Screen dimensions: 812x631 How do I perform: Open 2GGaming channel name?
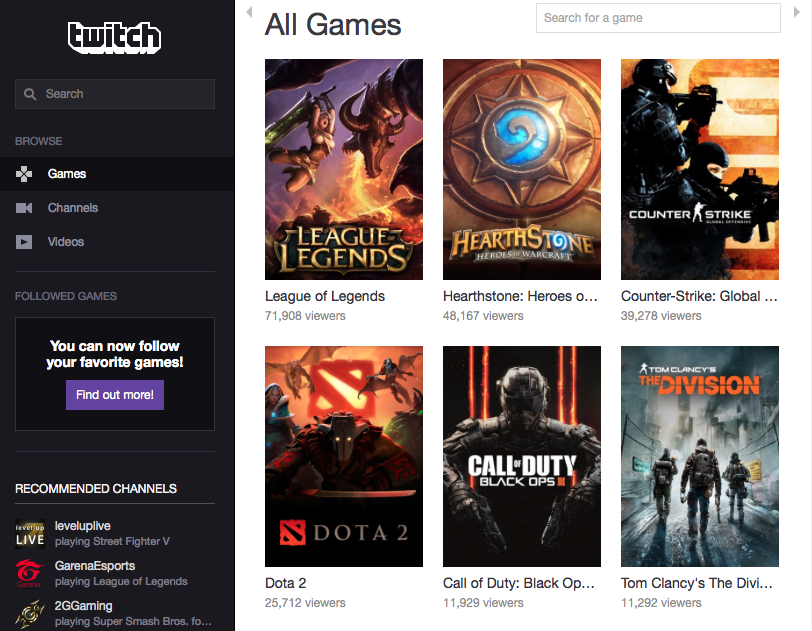(x=83, y=606)
